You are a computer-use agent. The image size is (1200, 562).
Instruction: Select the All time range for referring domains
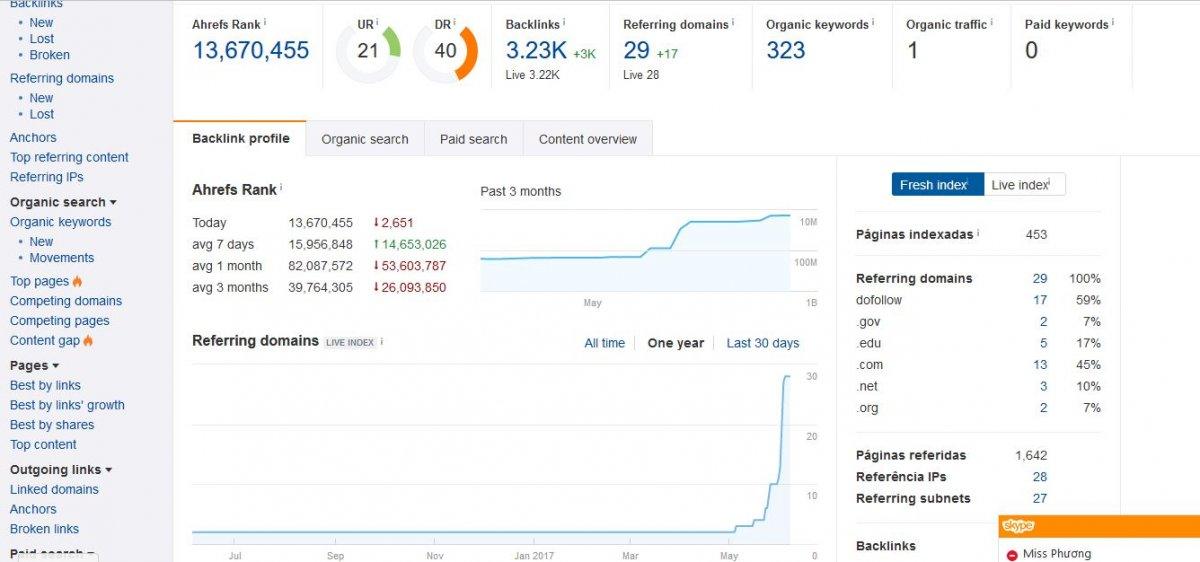point(605,343)
